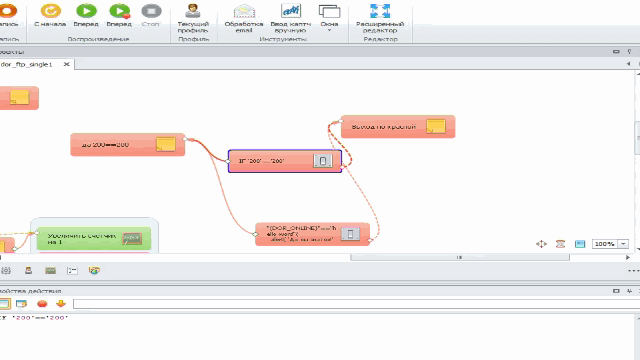
Task: Open 'Расширенный редактор' advanced editor
Action: point(380,18)
